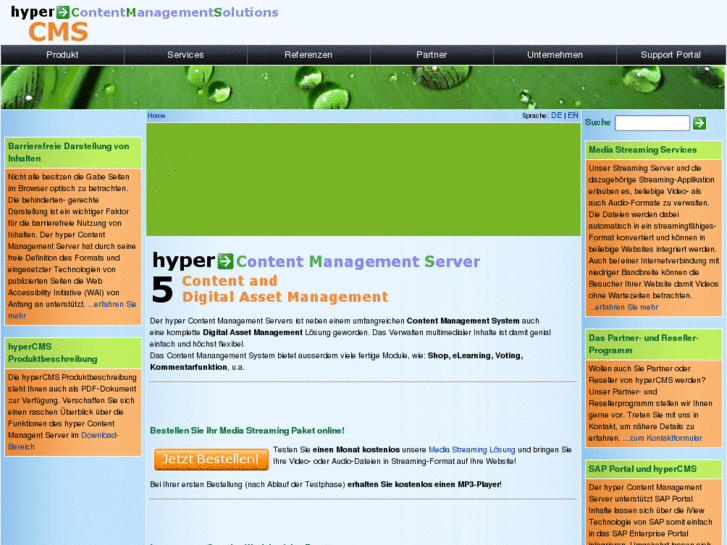This screenshot has height=545, width=727.
Task: Click the SAP Portal und hyperCMS heading
Action: (x=642, y=469)
